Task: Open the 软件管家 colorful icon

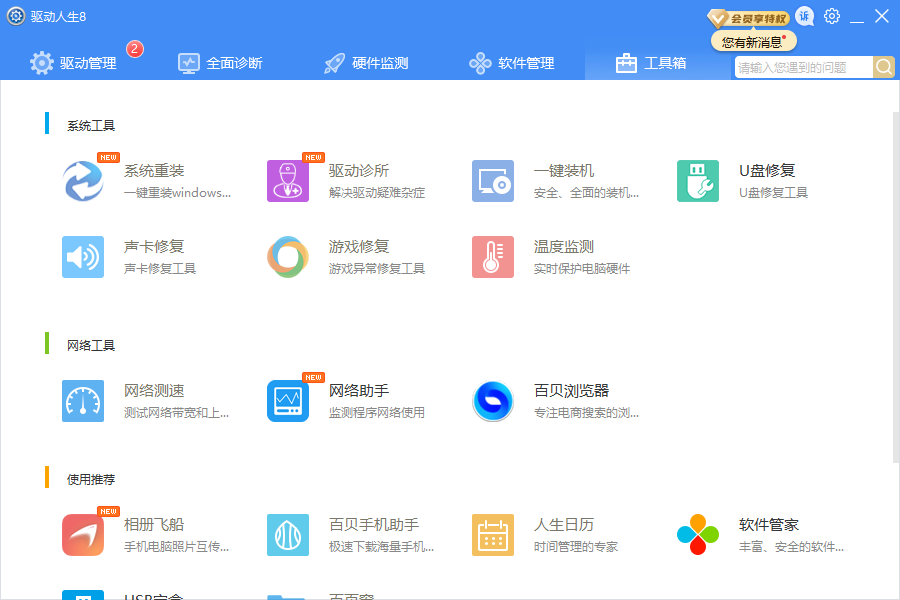Action: tap(698, 535)
